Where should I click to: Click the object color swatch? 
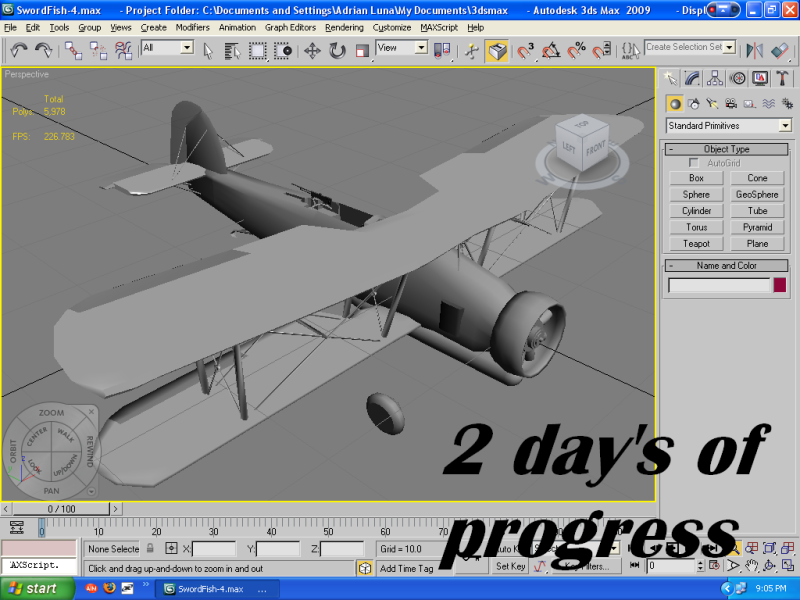pyautogui.click(x=780, y=286)
